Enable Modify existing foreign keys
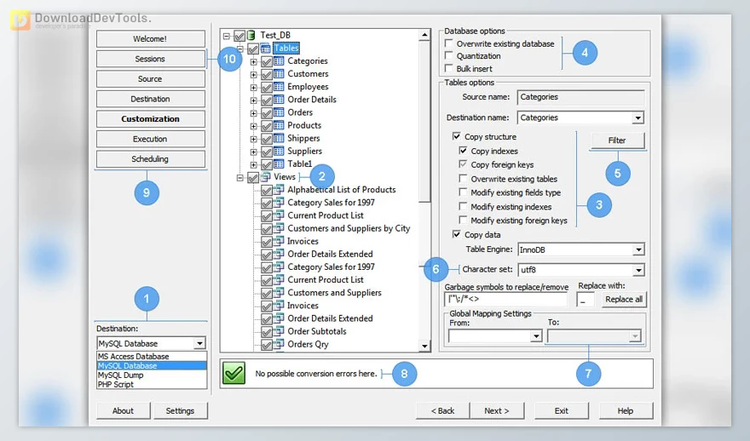 click(463, 220)
